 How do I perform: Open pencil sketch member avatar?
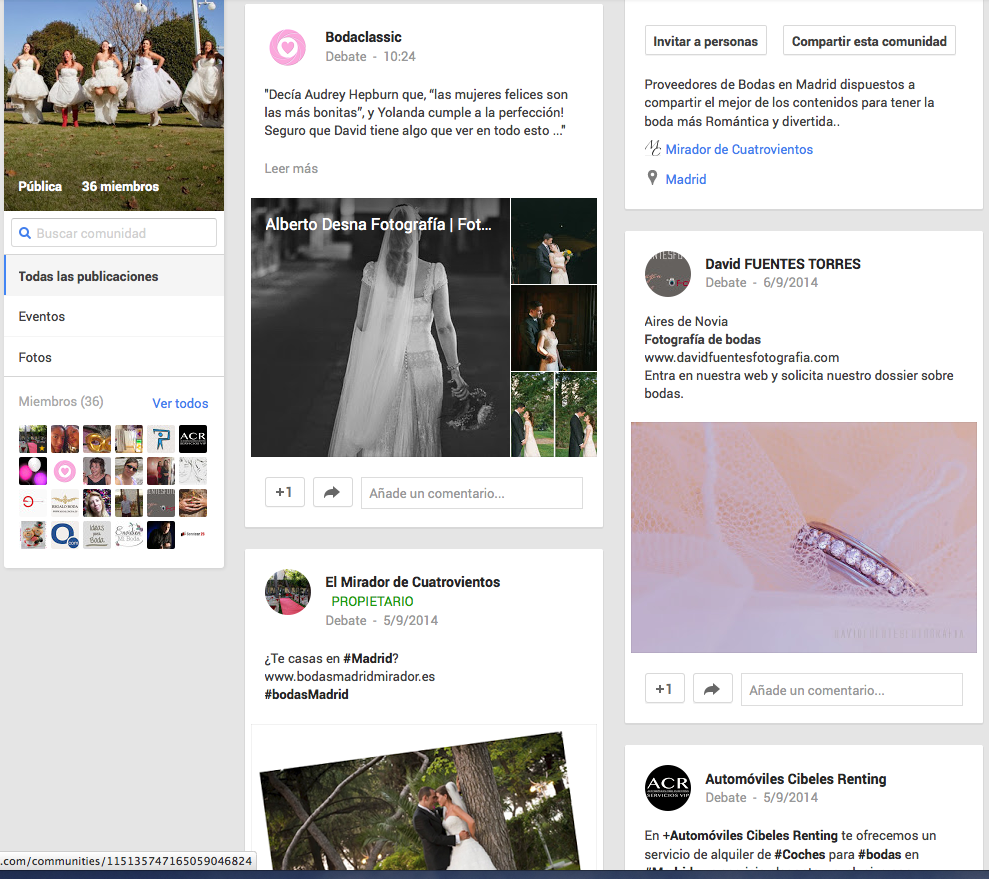coord(192,471)
